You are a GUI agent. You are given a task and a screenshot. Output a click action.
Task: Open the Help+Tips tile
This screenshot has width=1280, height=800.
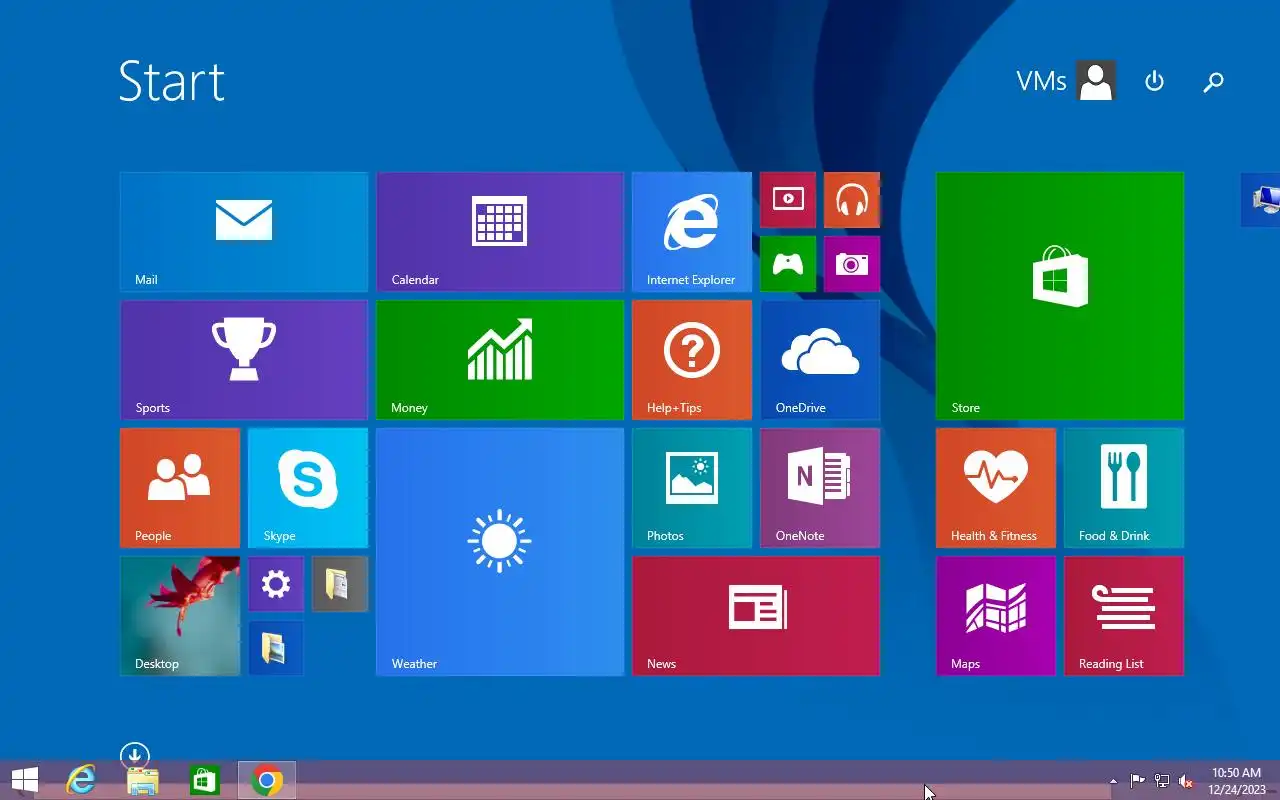tap(692, 360)
